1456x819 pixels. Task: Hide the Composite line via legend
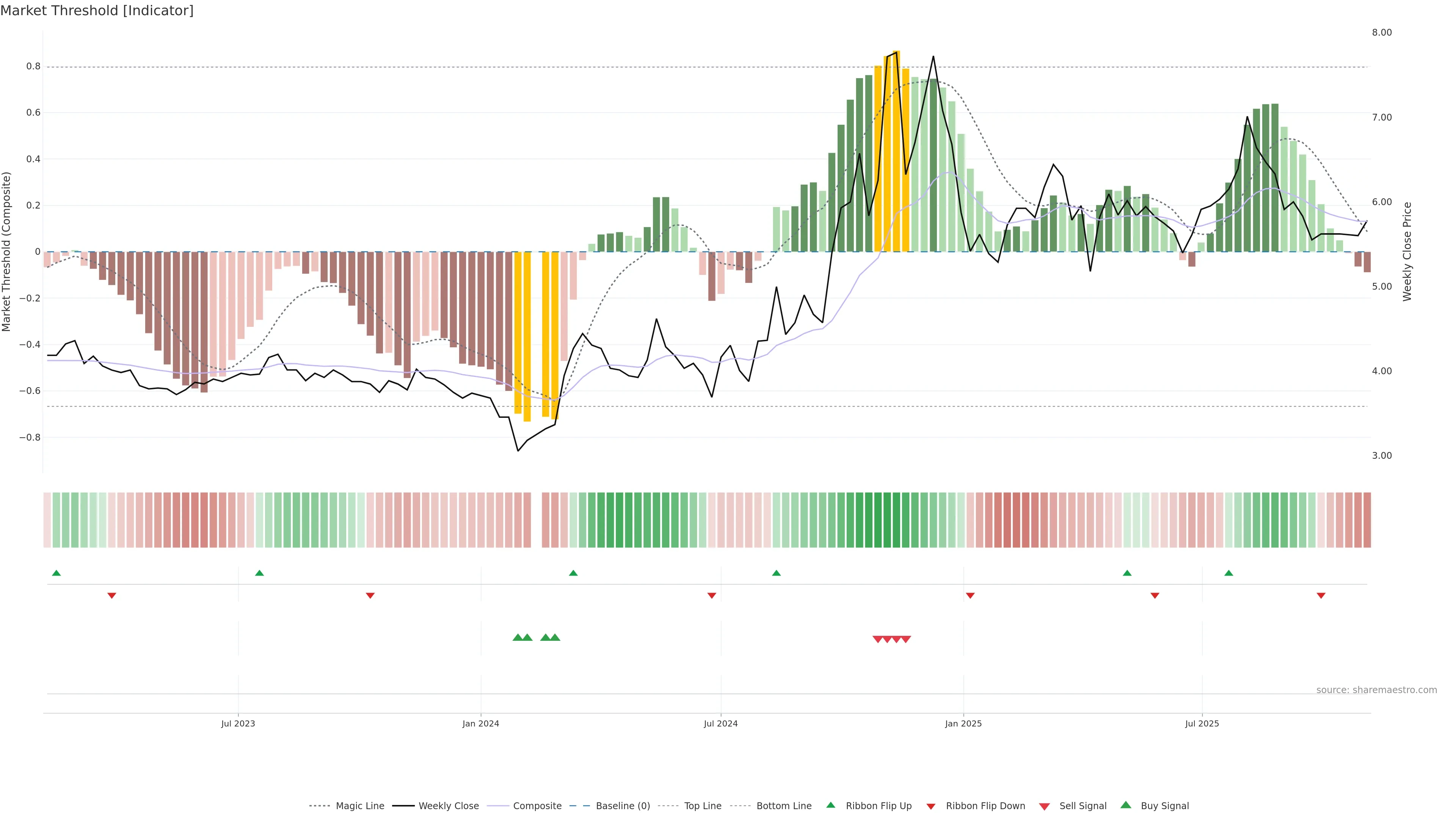click(537, 806)
